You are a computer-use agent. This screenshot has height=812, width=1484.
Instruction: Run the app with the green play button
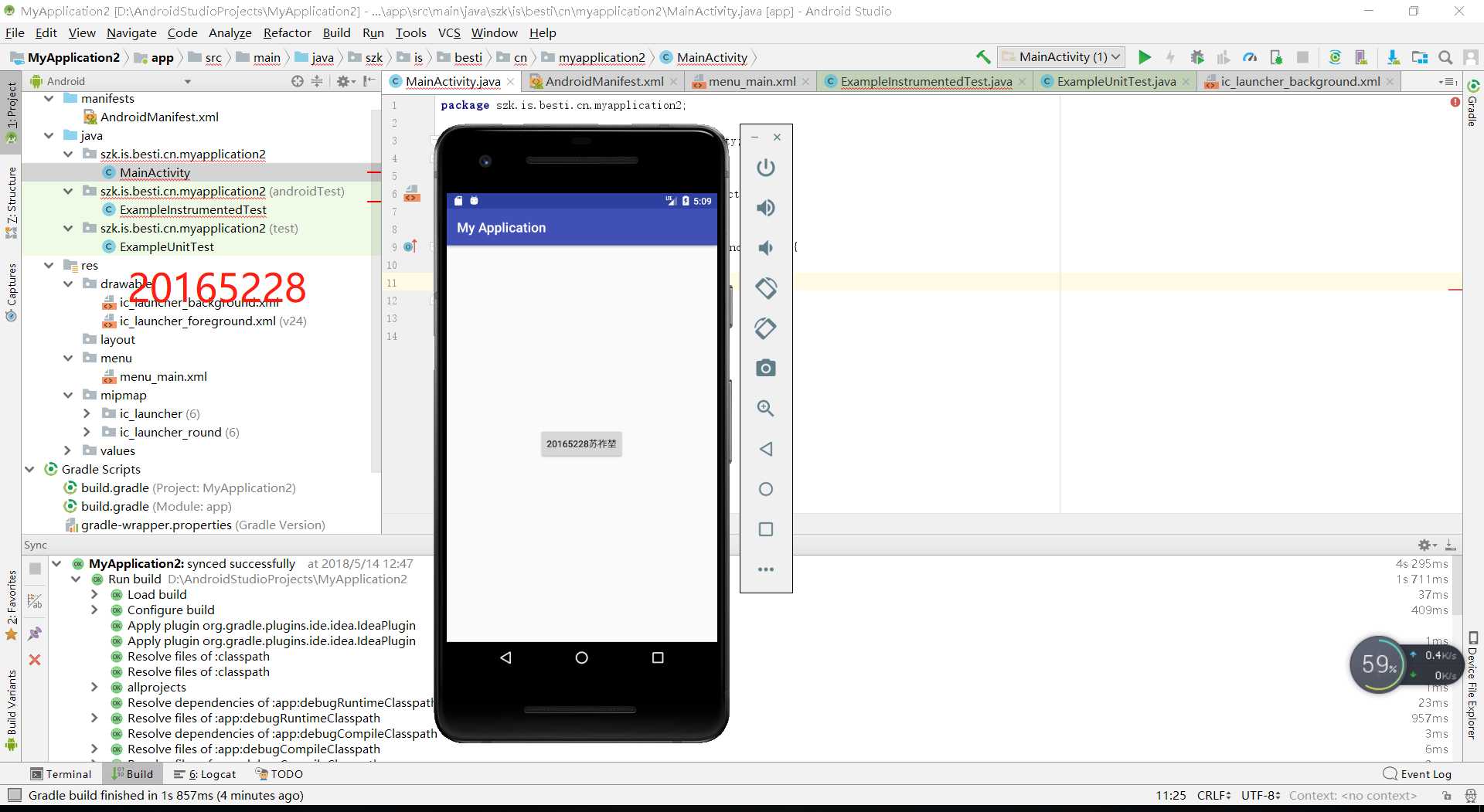[x=1145, y=57]
